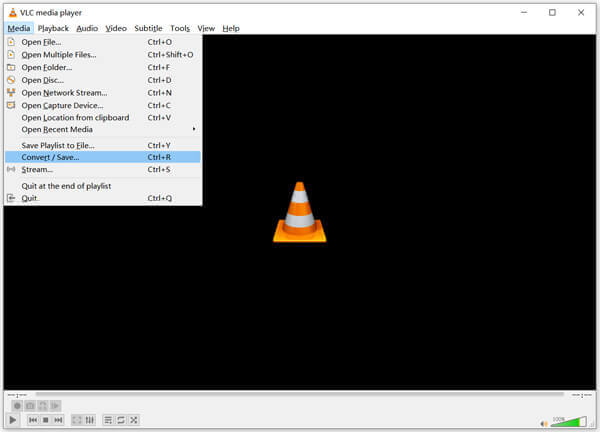Select Stream in the Media menu

coord(103,169)
